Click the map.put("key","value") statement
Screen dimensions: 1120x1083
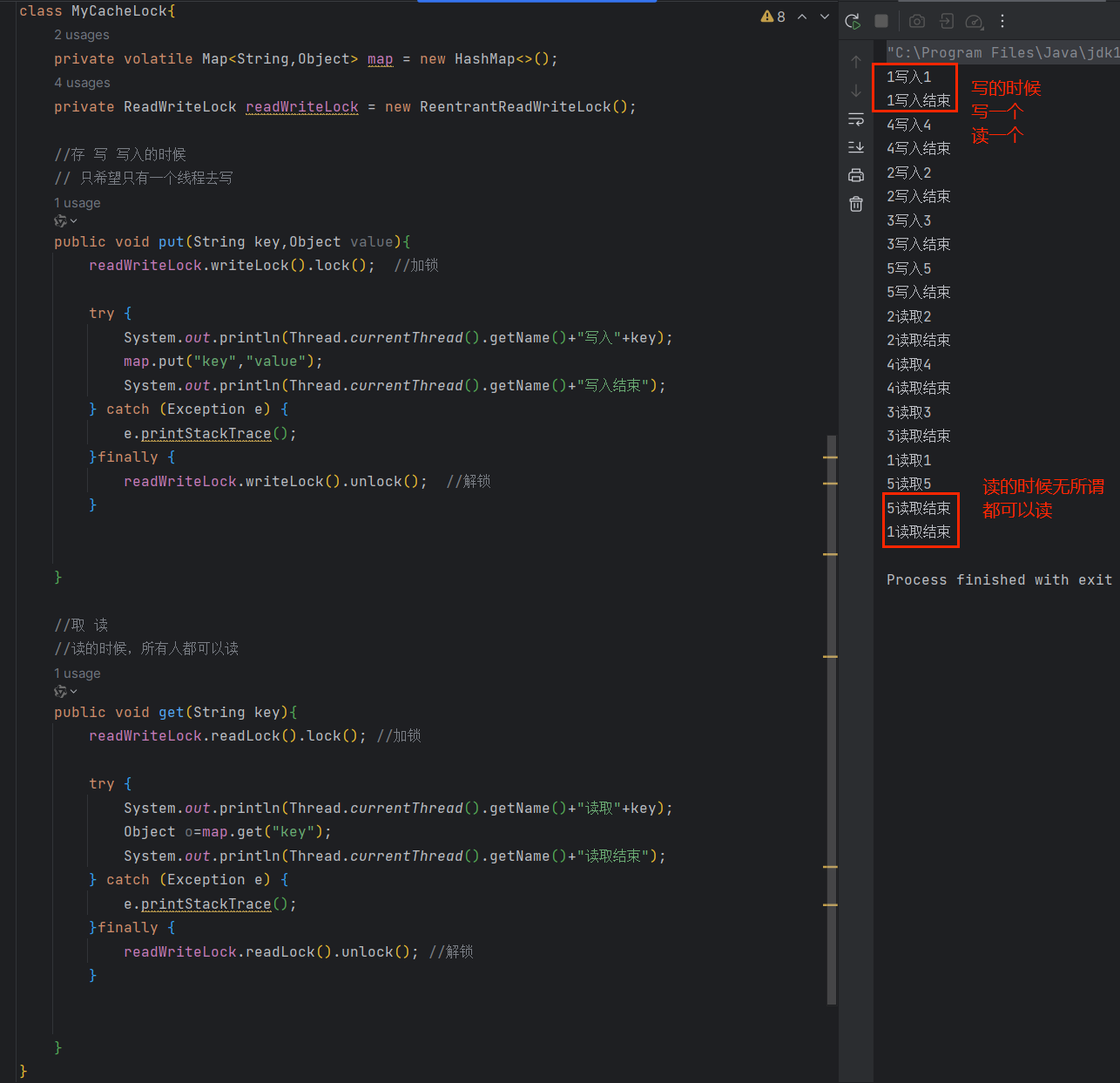click(223, 362)
